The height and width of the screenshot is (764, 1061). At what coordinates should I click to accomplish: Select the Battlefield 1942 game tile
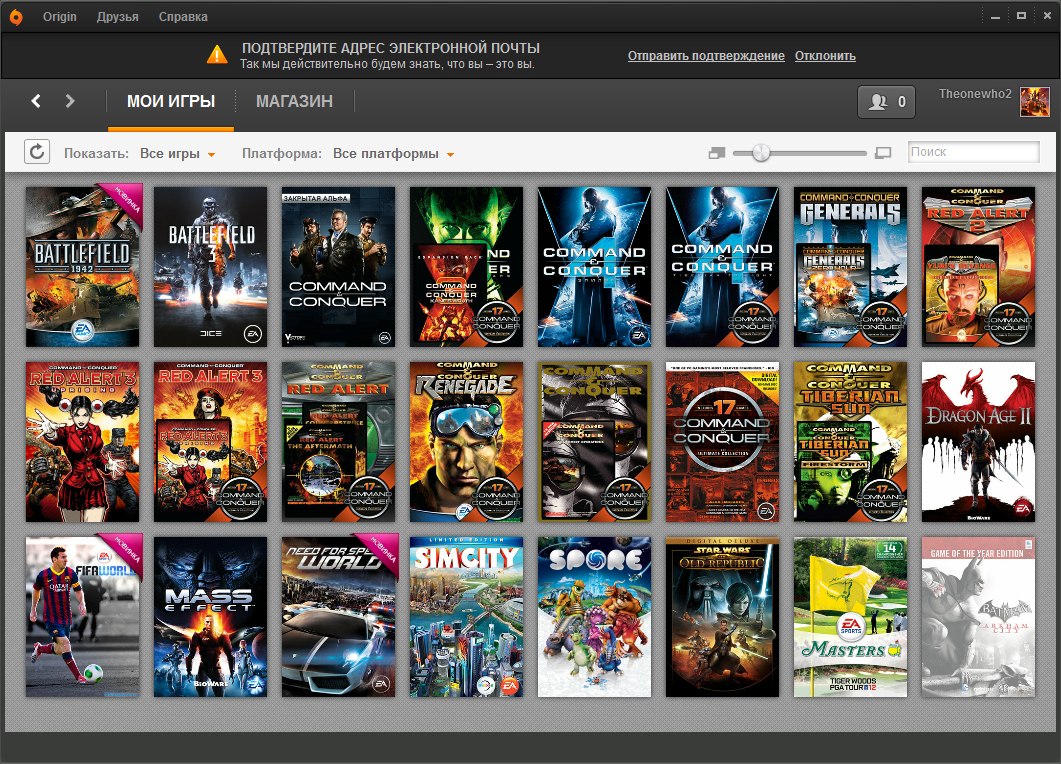[x=83, y=267]
